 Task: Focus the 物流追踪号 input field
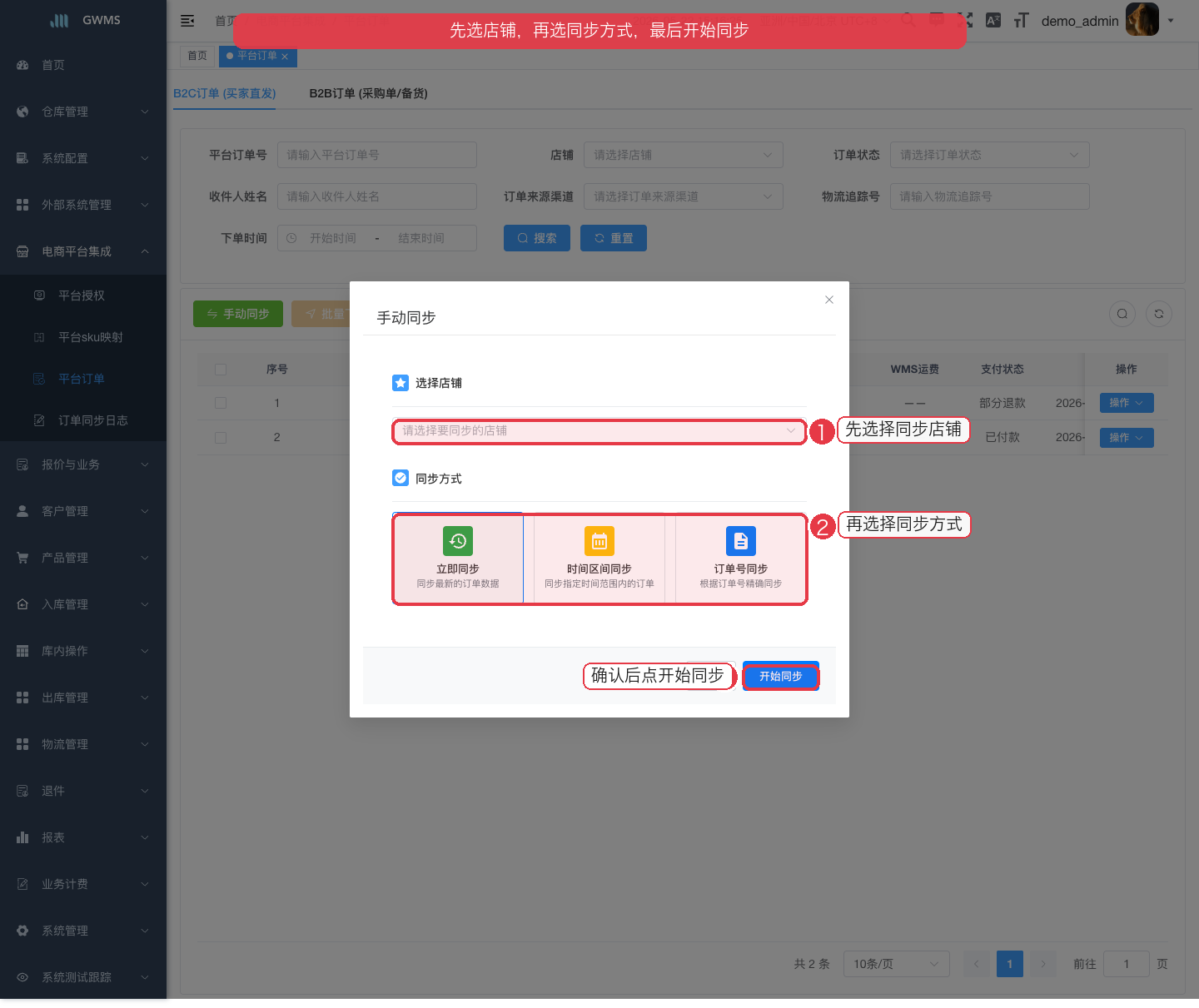pos(990,196)
